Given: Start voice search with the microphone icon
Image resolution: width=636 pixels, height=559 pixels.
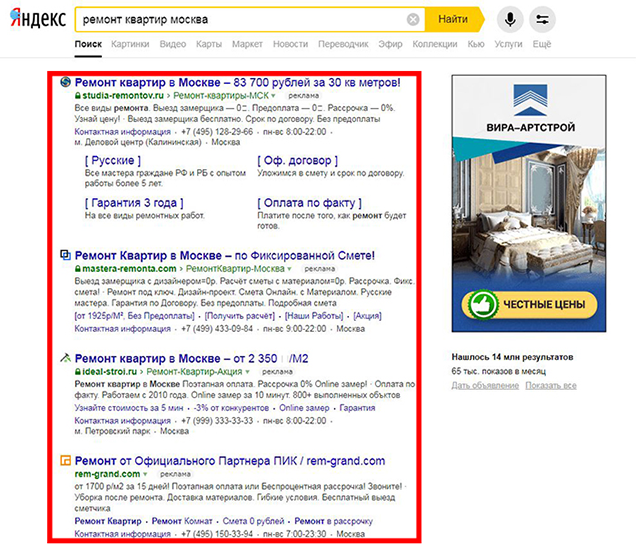Looking at the screenshot, I should click(x=510, y=19).
